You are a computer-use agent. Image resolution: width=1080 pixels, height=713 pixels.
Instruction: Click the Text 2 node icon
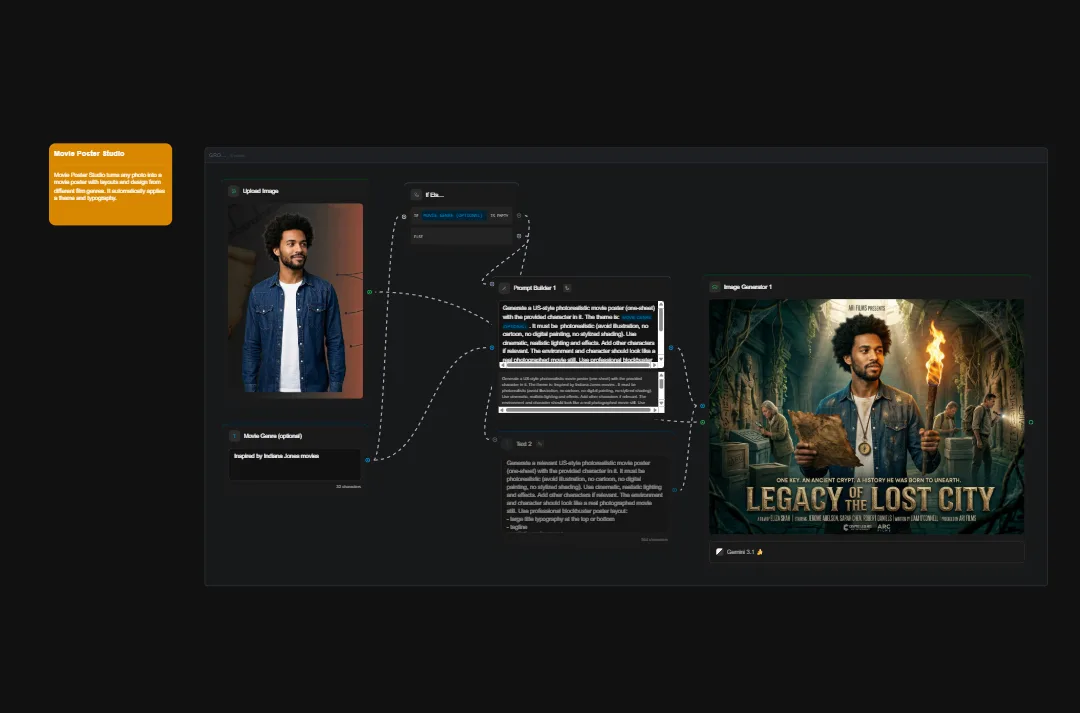coord(507,444)
